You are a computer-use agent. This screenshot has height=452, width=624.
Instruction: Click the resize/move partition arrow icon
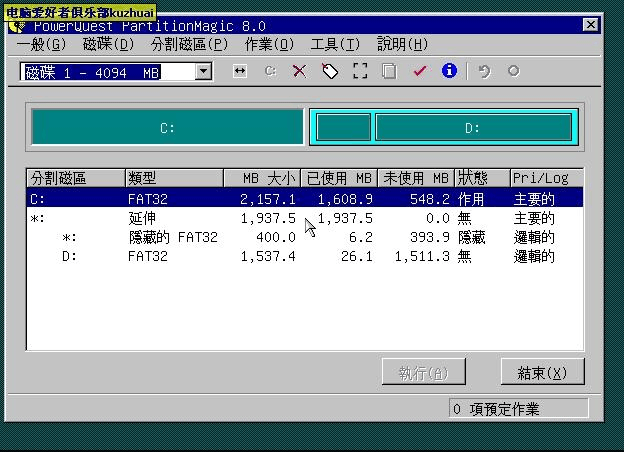240,71
